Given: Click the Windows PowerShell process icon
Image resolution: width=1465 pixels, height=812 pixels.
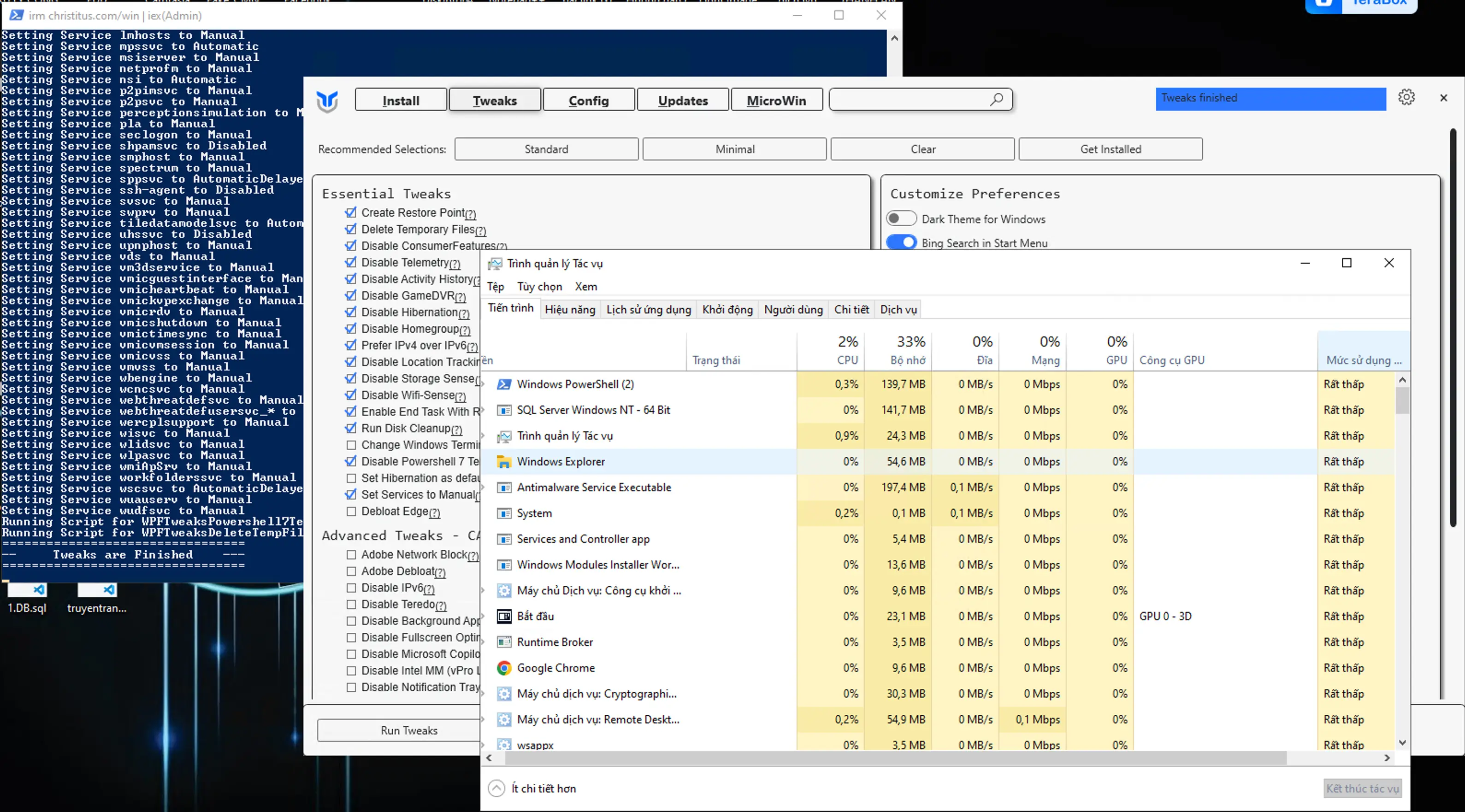Looking at the screenshot, I should tap(504, 384).
